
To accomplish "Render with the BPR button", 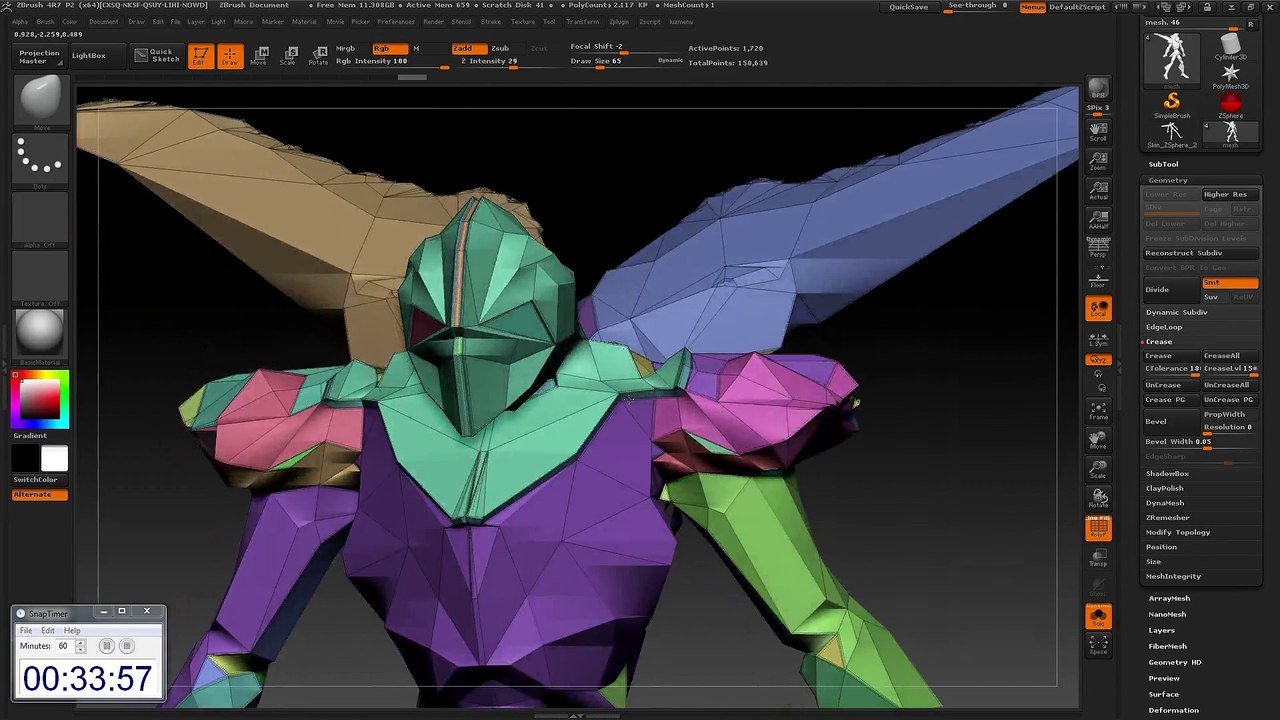I will 1098,90.
